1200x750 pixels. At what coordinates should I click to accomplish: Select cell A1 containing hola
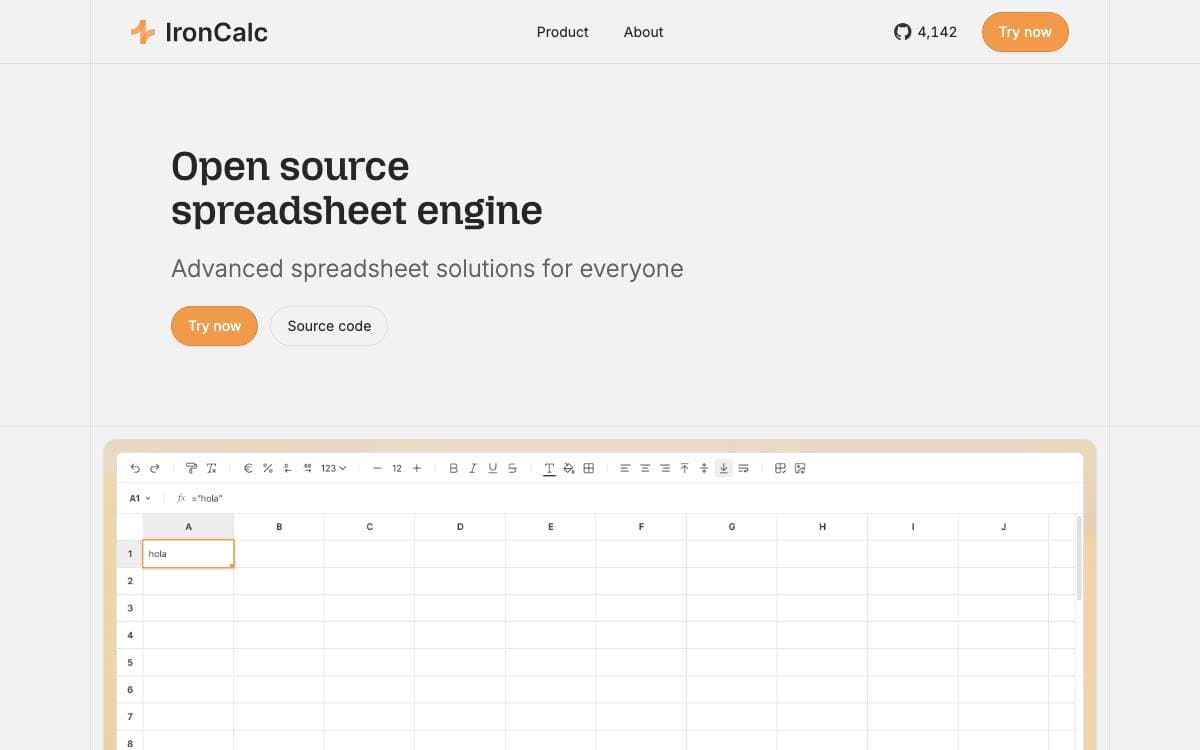tap(189, 554)
